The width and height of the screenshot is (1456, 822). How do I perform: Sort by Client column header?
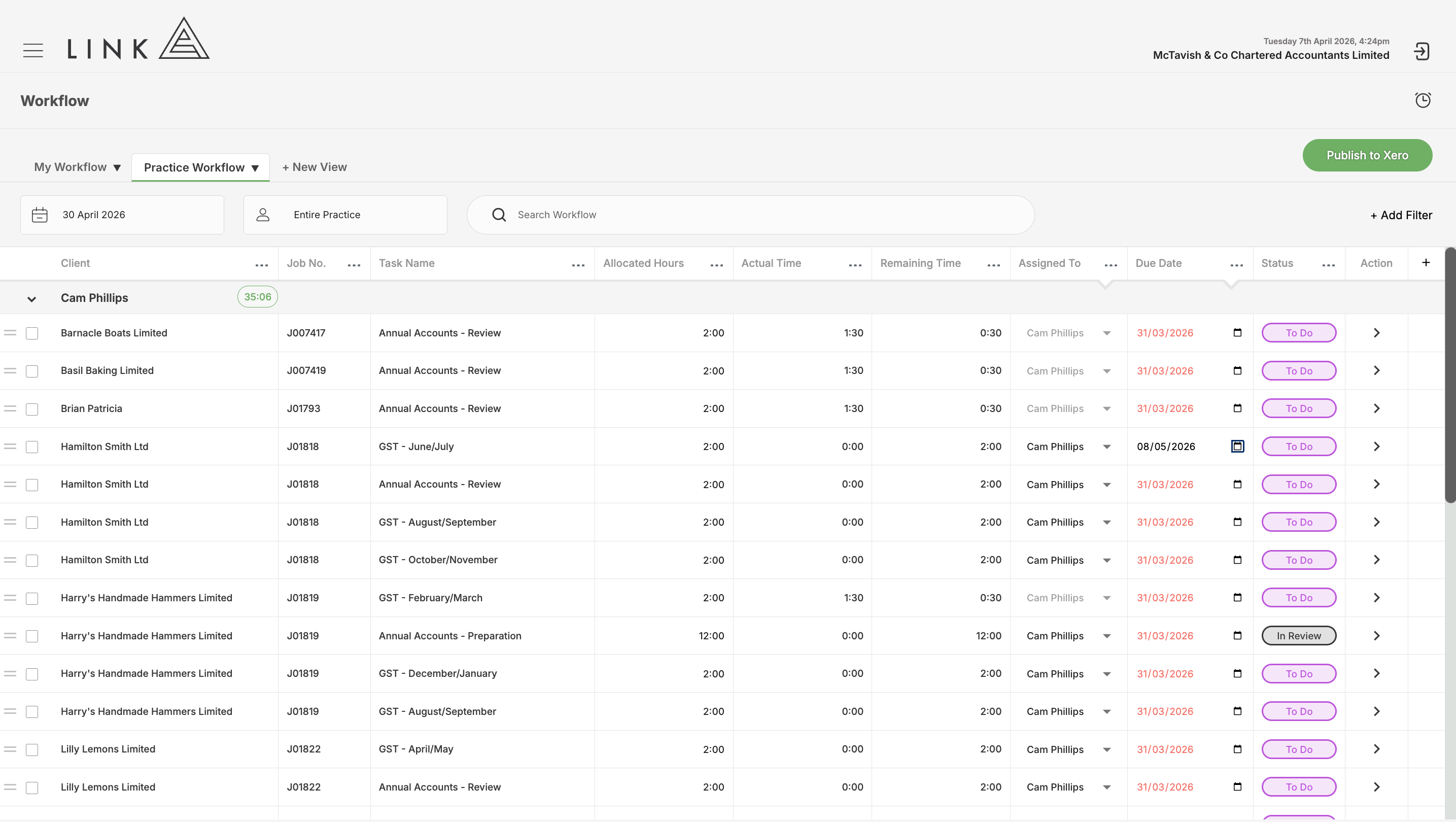75,263
